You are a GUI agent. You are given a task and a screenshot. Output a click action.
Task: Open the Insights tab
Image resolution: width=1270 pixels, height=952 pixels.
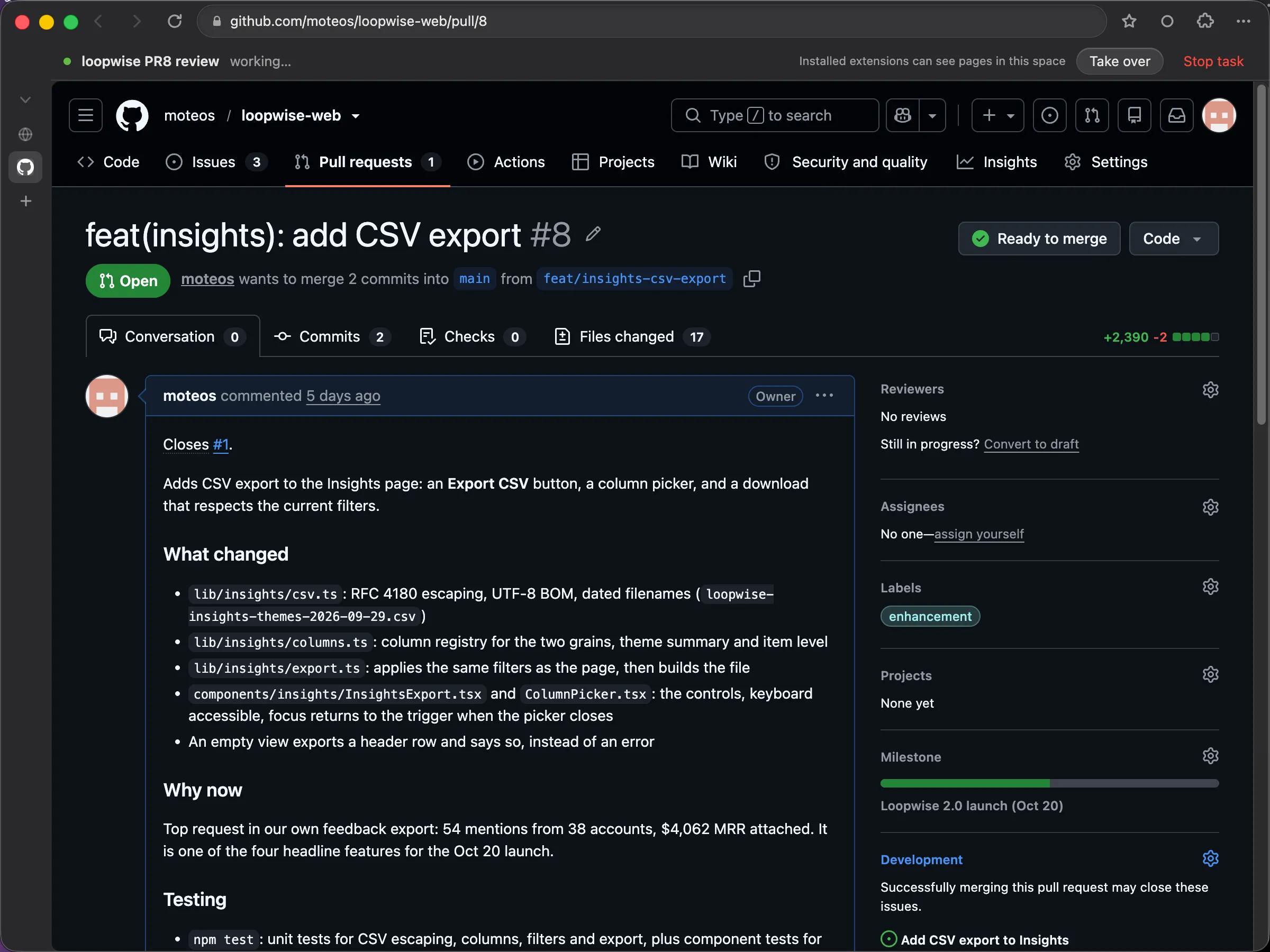click(996, 162)
